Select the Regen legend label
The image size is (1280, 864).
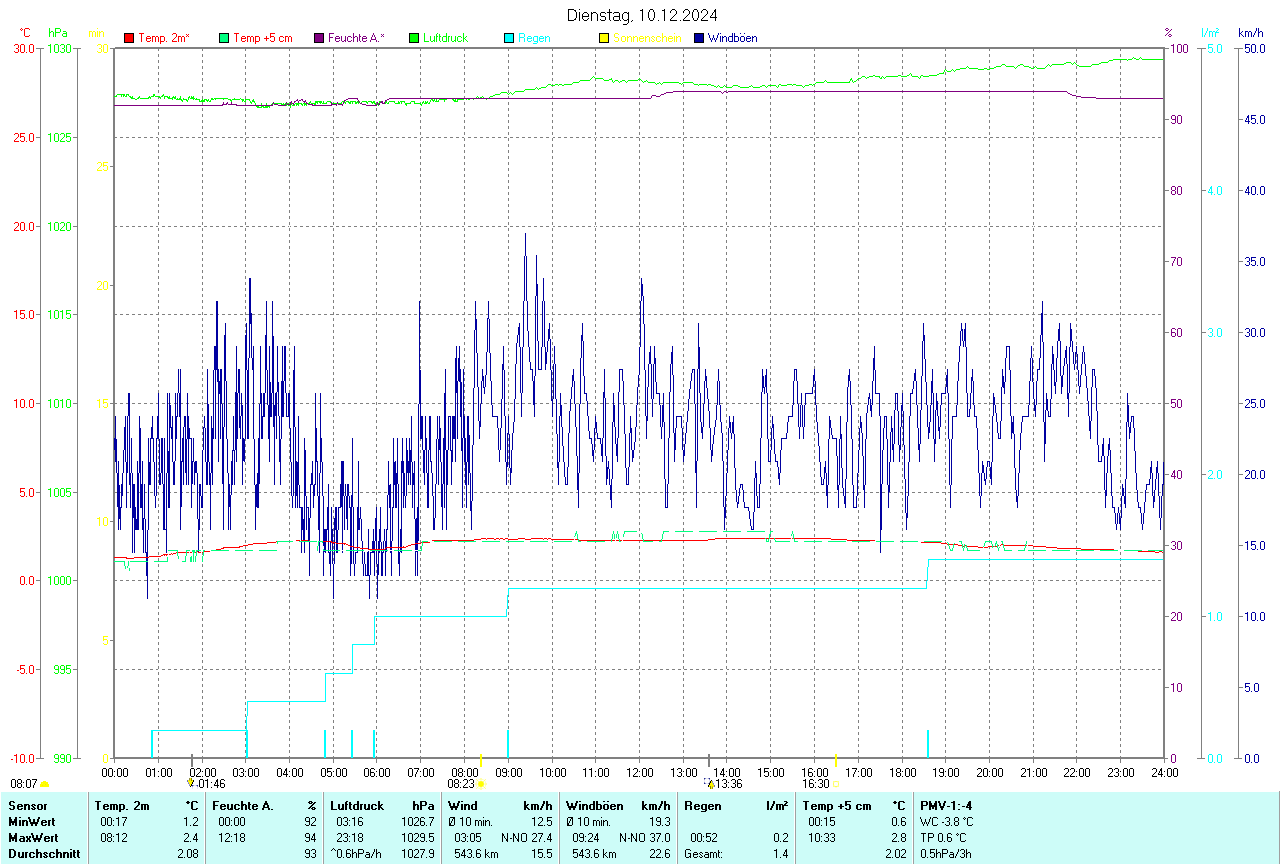click(x=534, y=38)
